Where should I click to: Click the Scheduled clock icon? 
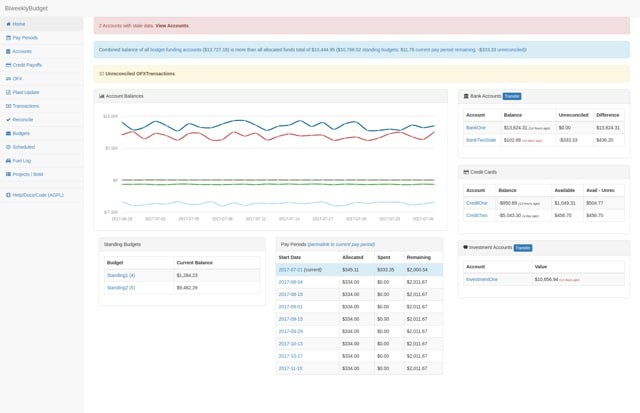point(8,147)
